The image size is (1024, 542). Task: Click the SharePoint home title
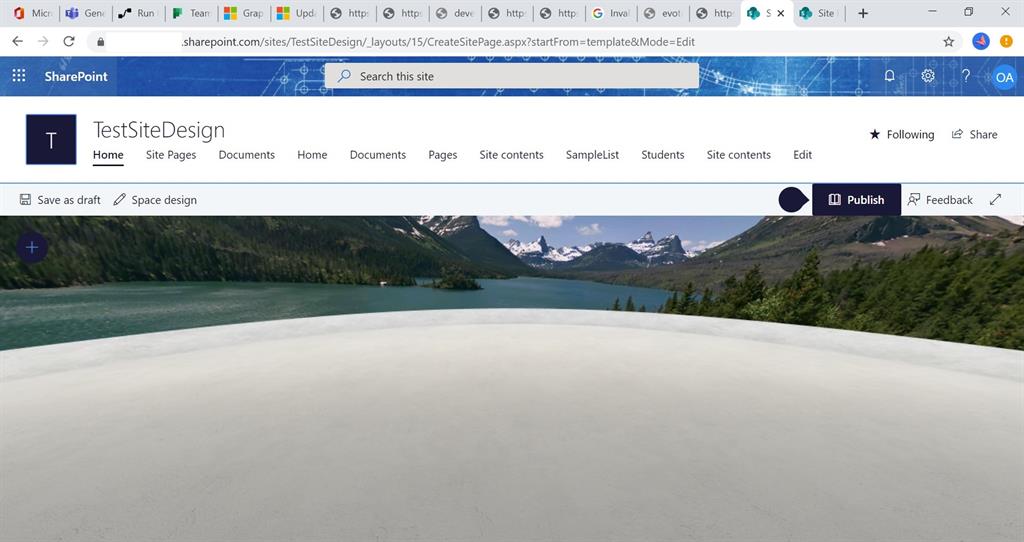pos(76,76)
